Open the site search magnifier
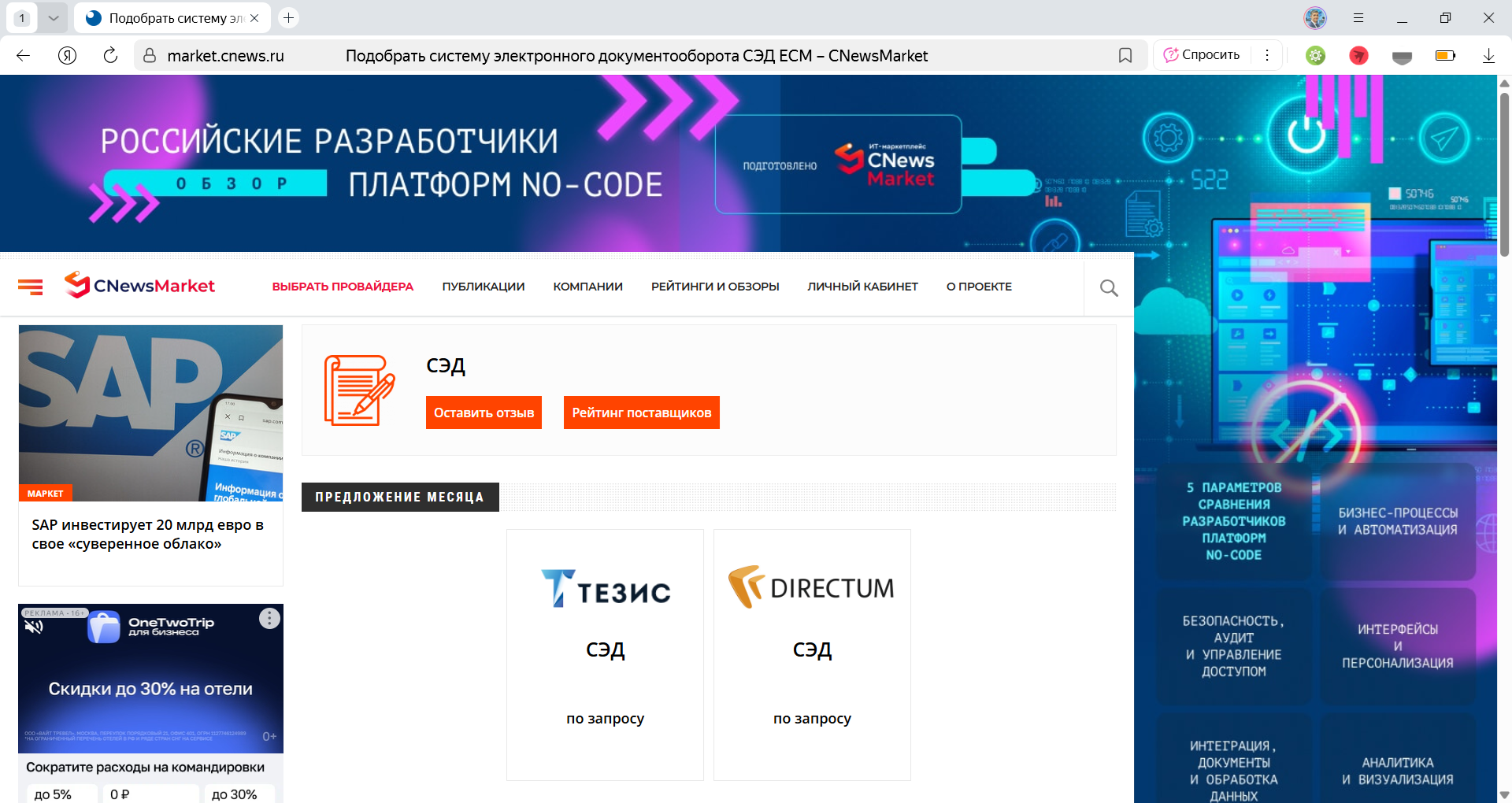1512x803 pixels. pos(1108,287)
